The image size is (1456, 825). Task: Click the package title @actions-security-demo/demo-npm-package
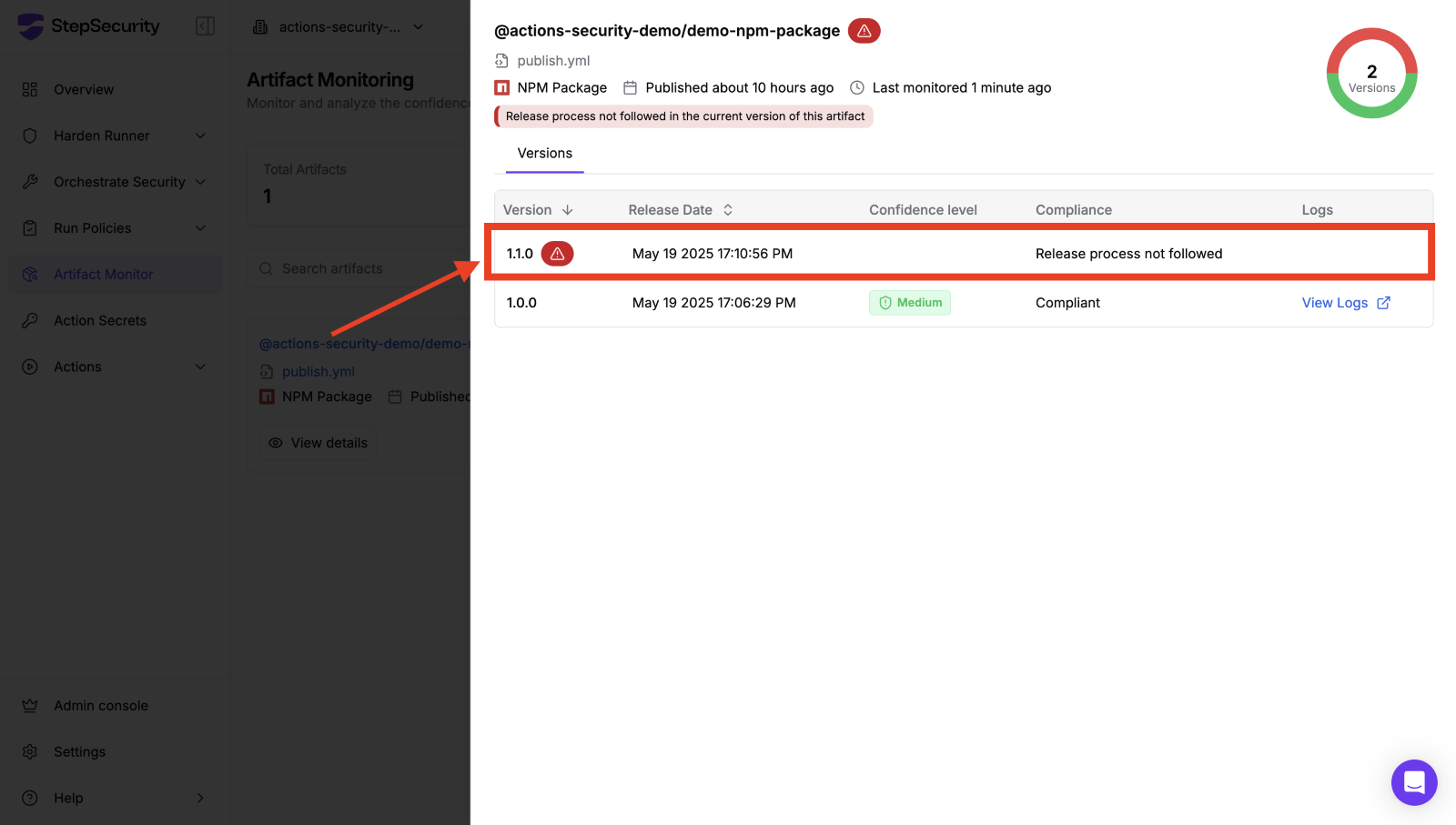(x=667, y=31)
